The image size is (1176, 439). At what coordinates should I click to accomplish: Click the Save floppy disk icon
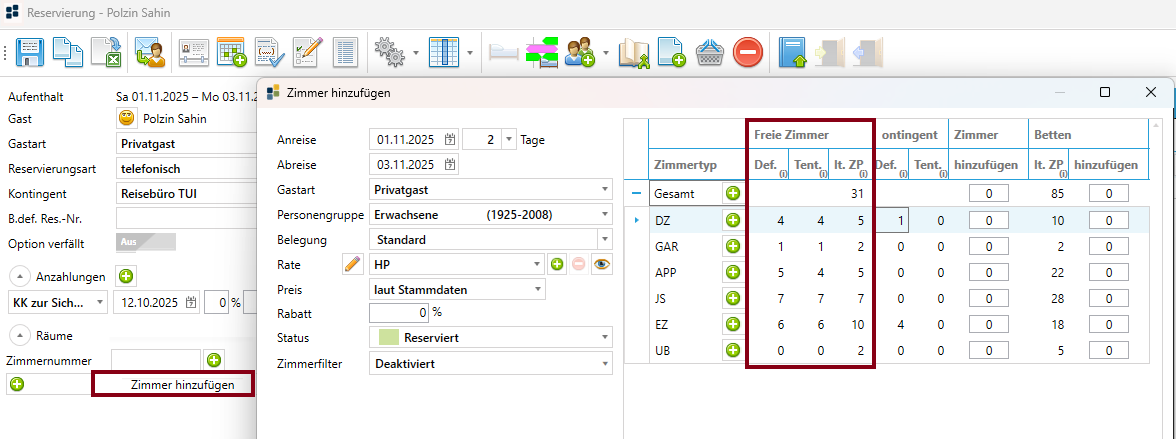pyautogui.click(x=30, y=52)
